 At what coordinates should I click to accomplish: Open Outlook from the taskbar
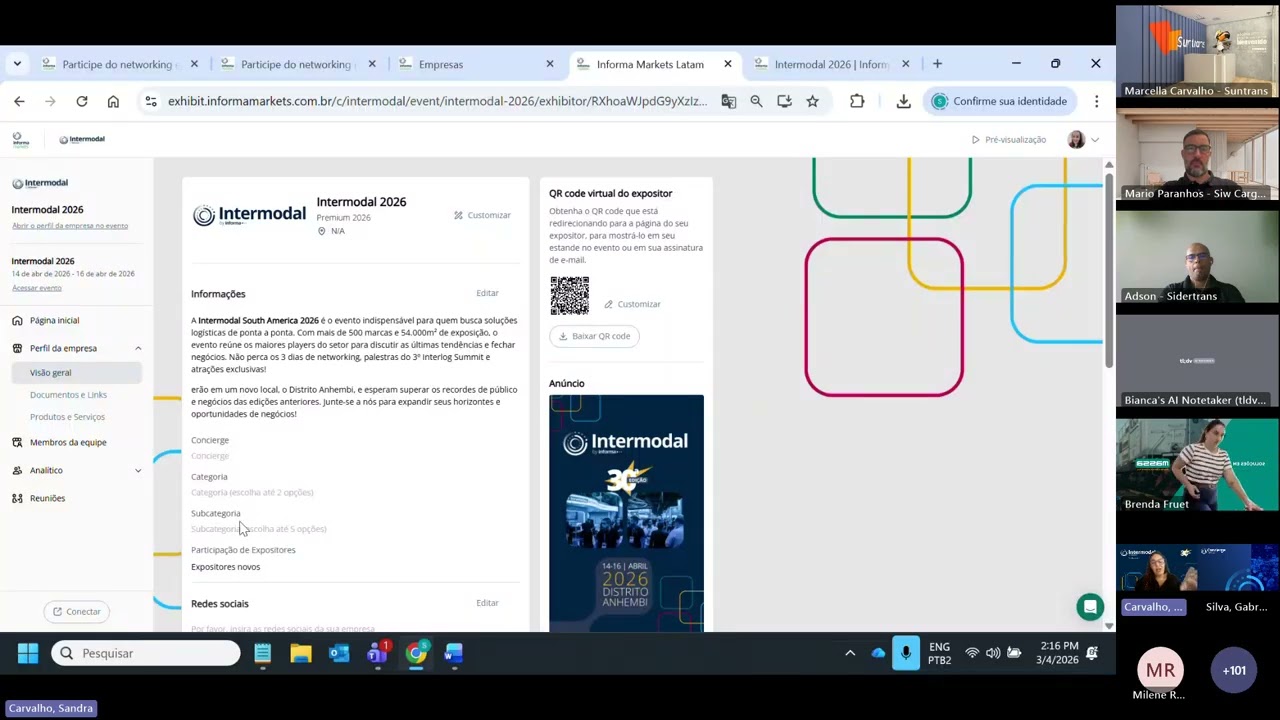(x=339, y=653)
